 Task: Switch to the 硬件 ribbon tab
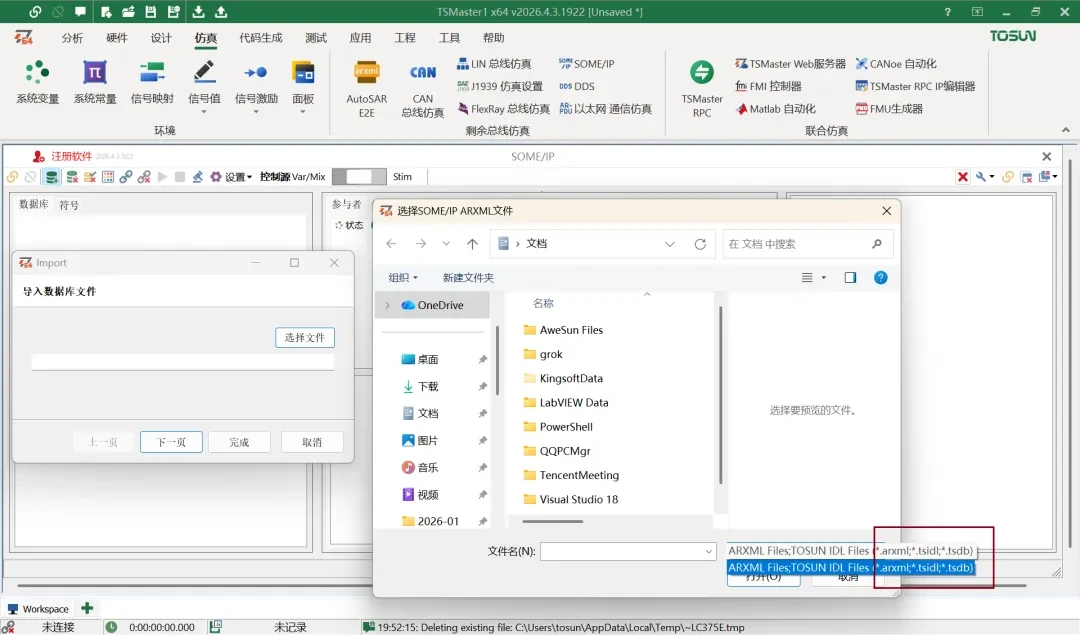116,37
